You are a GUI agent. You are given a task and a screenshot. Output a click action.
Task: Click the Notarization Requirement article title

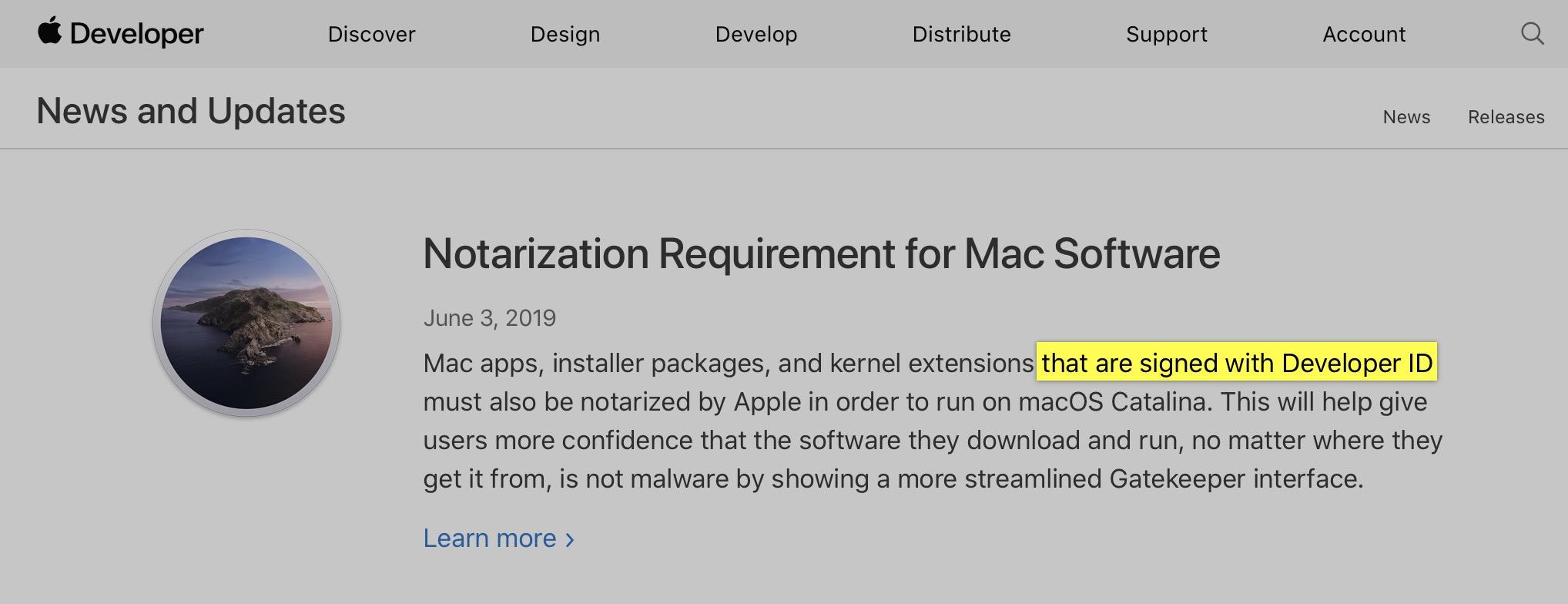point(821,253)
